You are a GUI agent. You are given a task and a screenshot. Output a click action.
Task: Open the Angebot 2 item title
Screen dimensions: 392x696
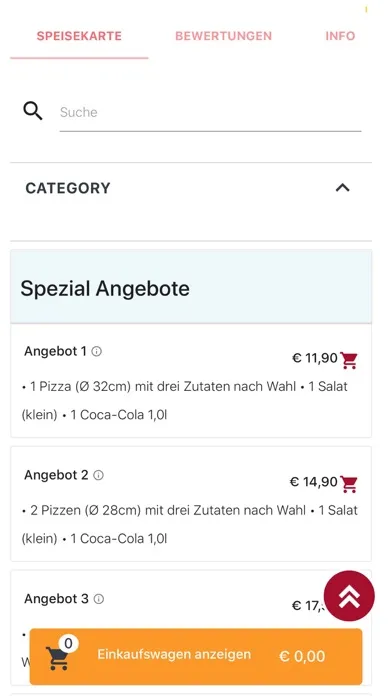[56, 475]
